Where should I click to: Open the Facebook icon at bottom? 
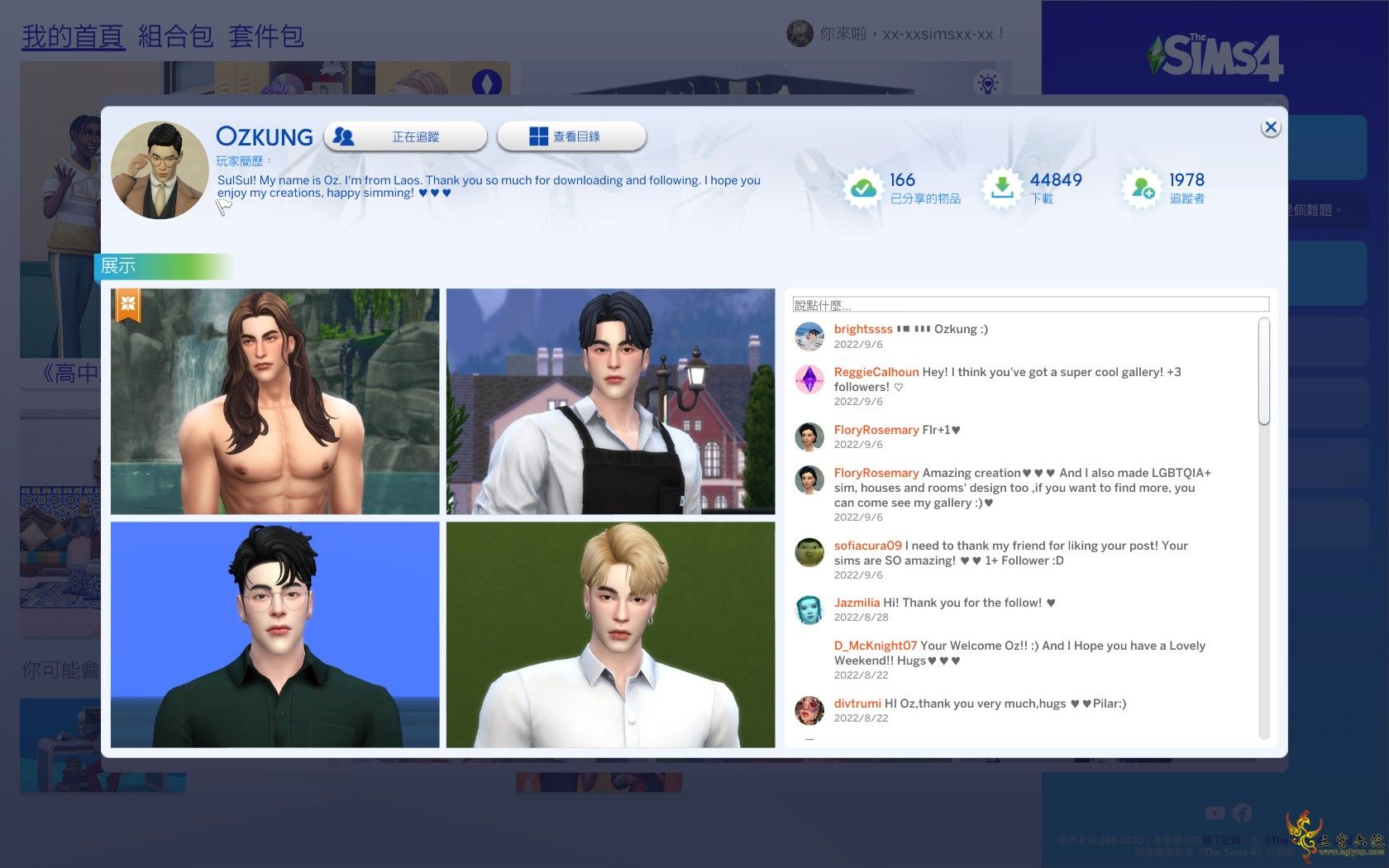[1242, 813]
